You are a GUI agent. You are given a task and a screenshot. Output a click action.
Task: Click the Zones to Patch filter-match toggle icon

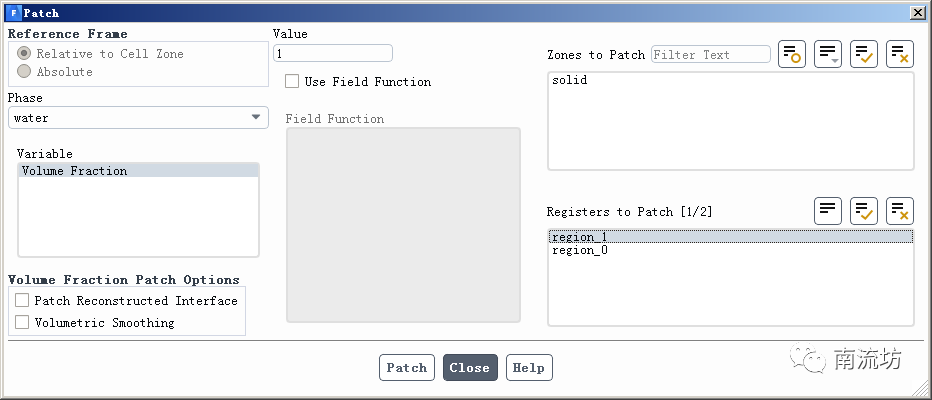coord(792,54)
